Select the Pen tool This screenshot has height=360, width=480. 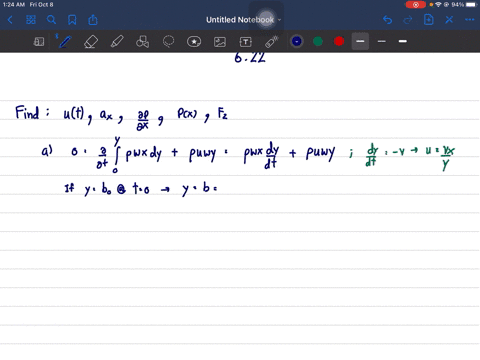point(65,42)
